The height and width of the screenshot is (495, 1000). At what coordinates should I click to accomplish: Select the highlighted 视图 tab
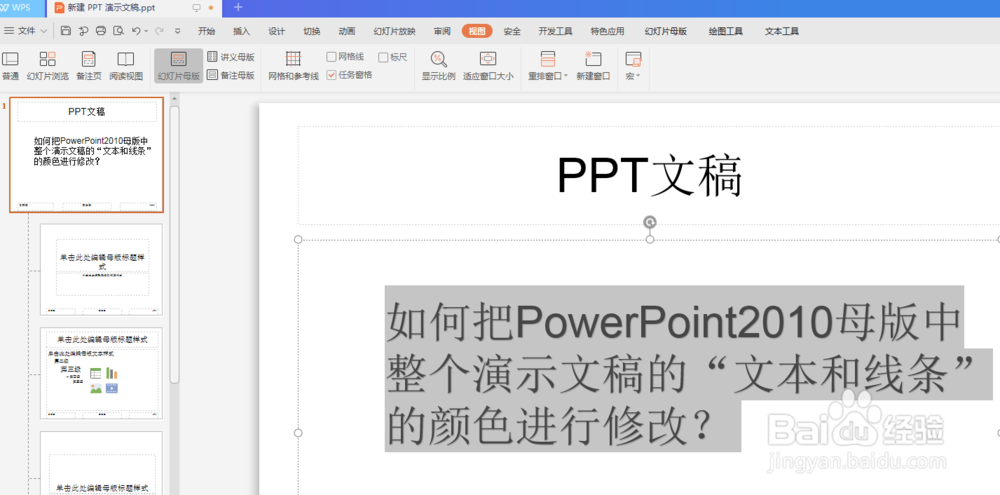click(477, 31)
